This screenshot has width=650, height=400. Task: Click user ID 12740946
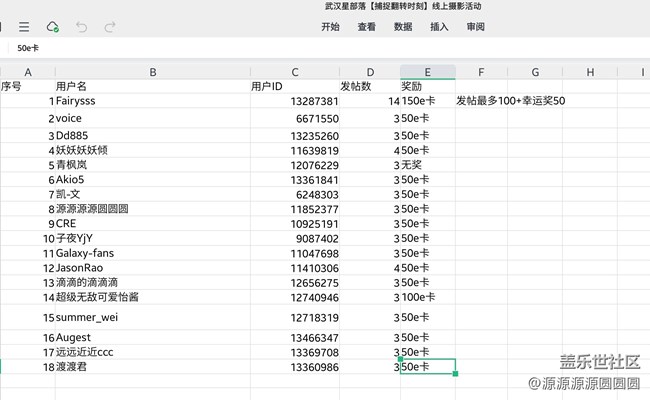[x=295, y=297]
